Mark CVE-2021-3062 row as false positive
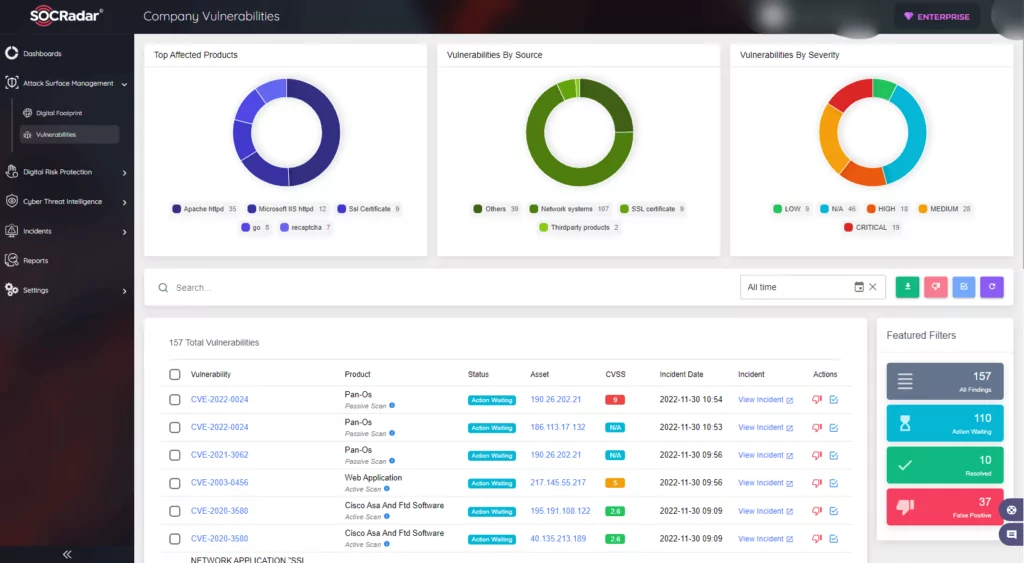Image resolution: width=1024 pixels, height=563 pixels. (x=816, y=455)
